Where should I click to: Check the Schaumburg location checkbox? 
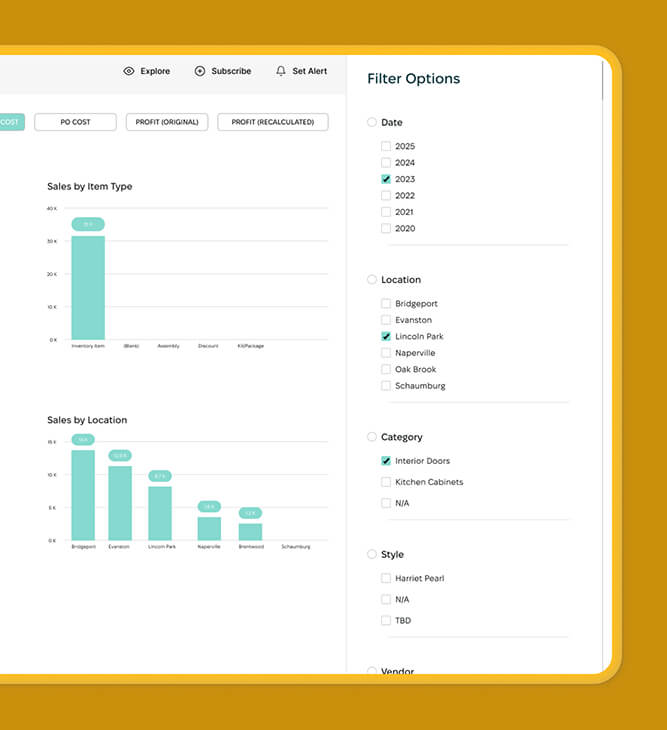tap(386, 386)
